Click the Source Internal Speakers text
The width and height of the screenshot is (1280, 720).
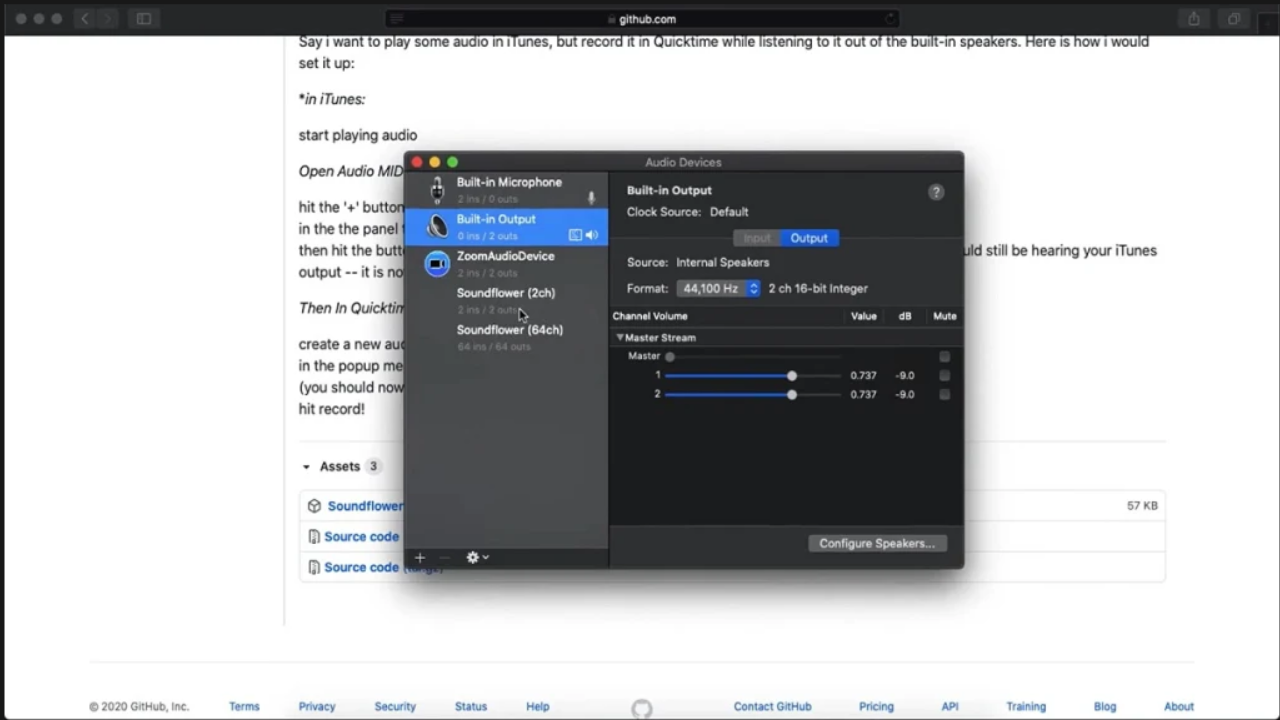click(722, 262)
